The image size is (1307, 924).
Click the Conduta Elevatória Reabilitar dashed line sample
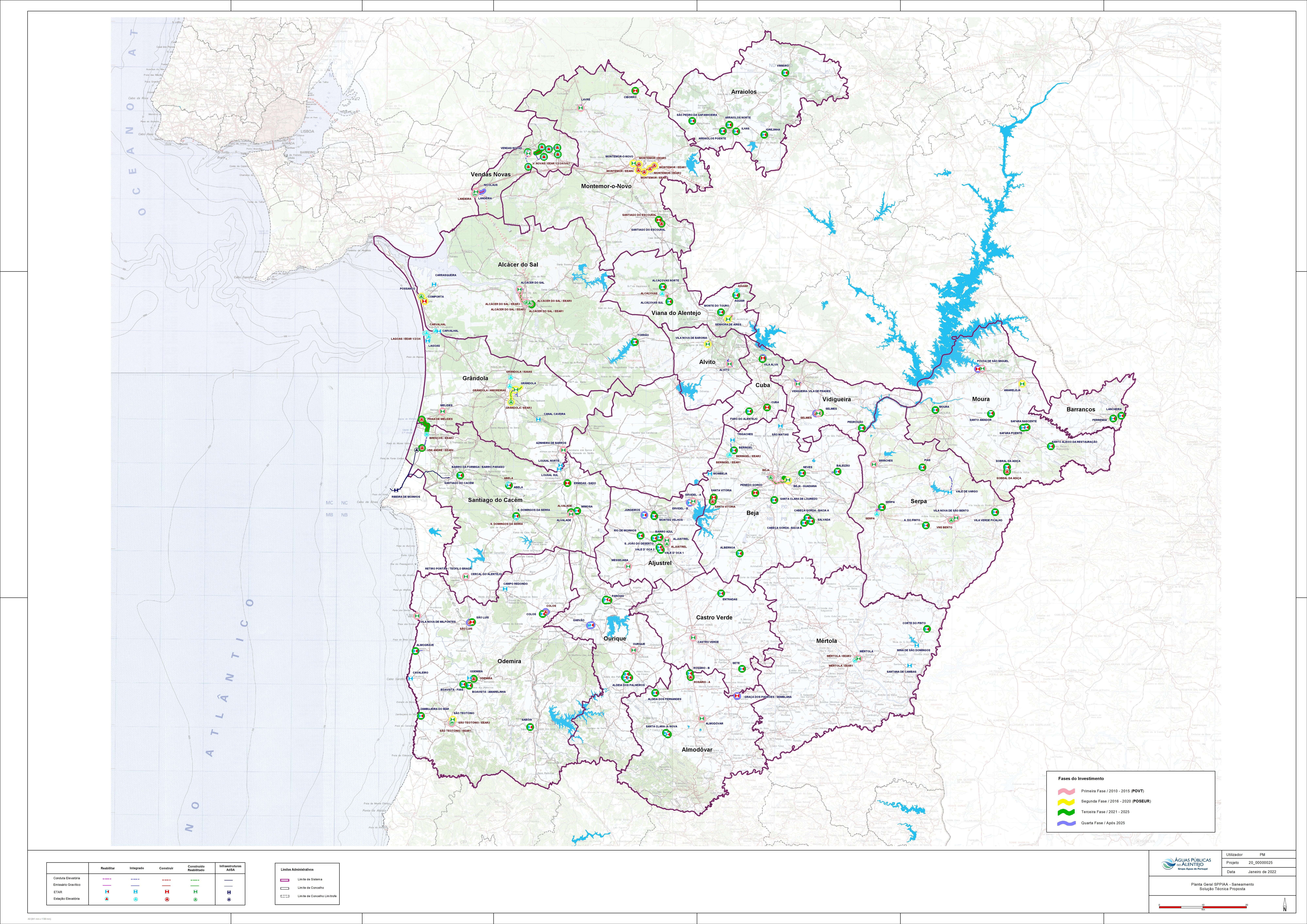(107, 879)
